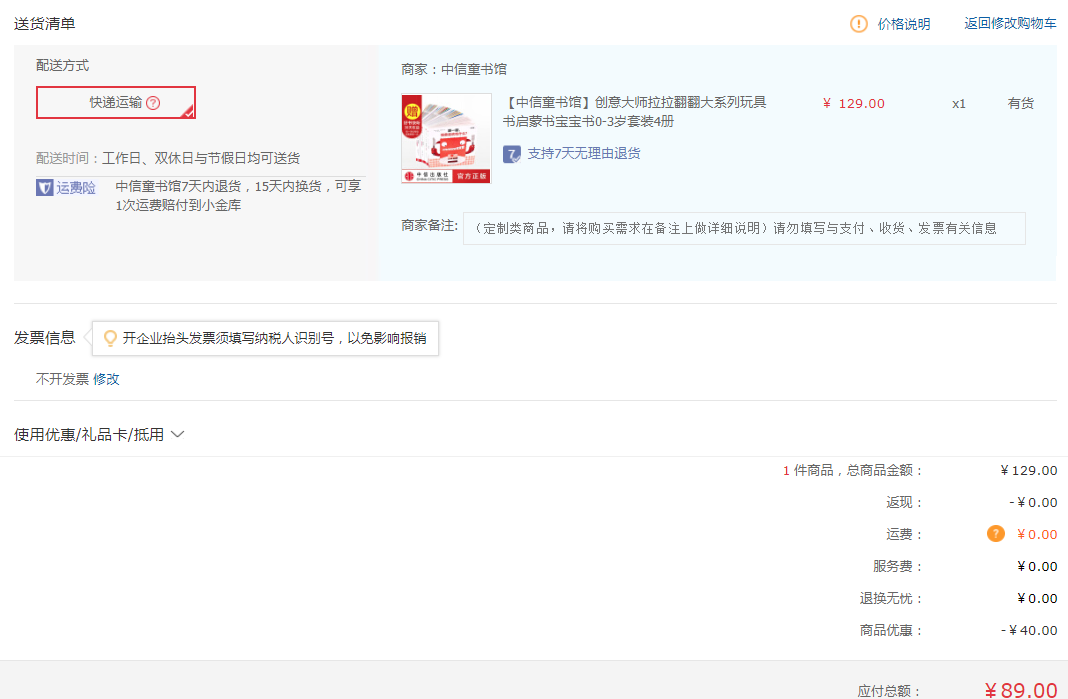Go back via 返回修改购物车

click(1010, 23)
